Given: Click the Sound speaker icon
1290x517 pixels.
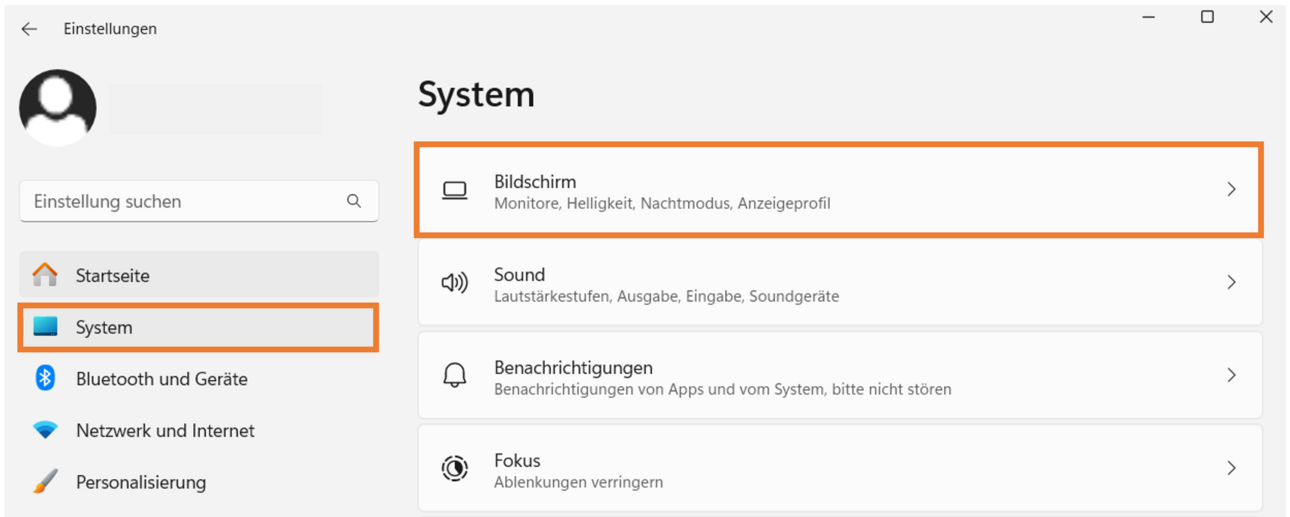Looking at the screenshot, I should tap(455, 283).
